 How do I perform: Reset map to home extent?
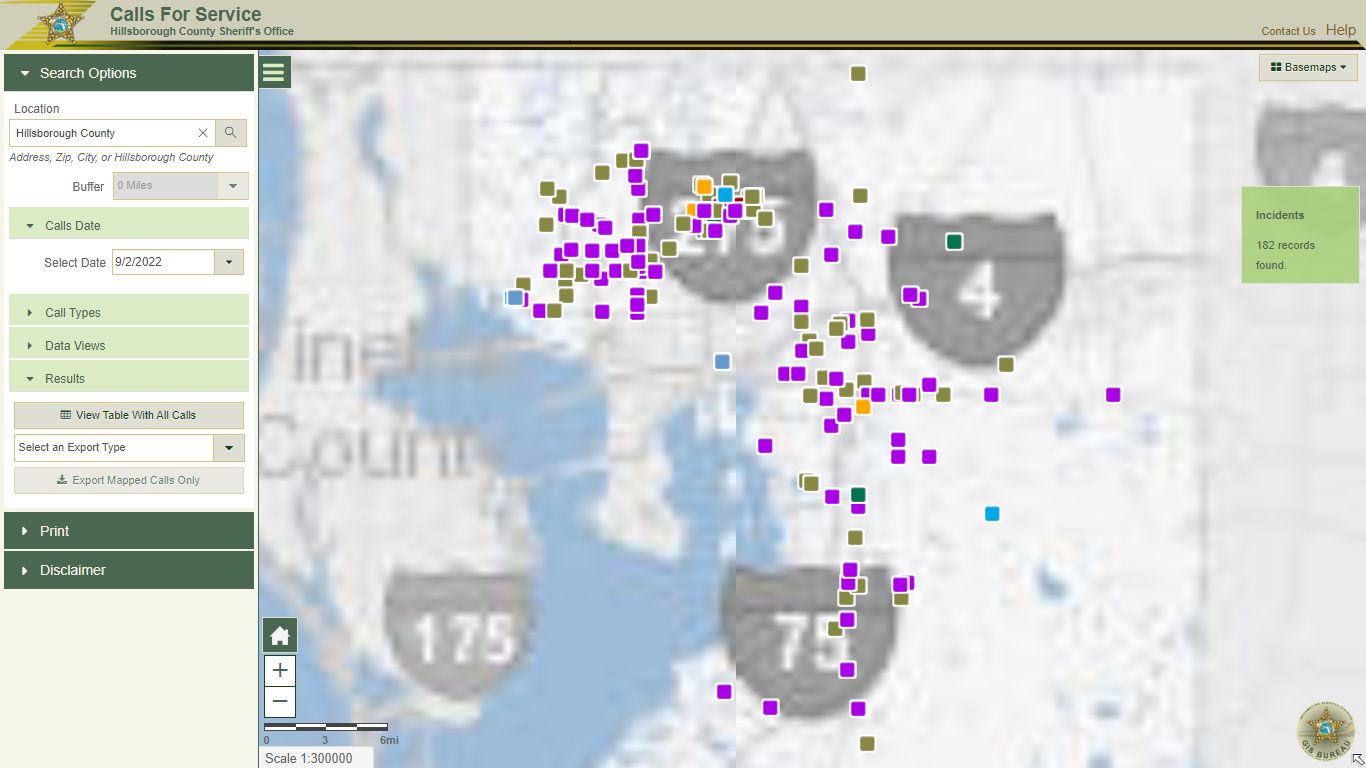(x=280, y=635)
